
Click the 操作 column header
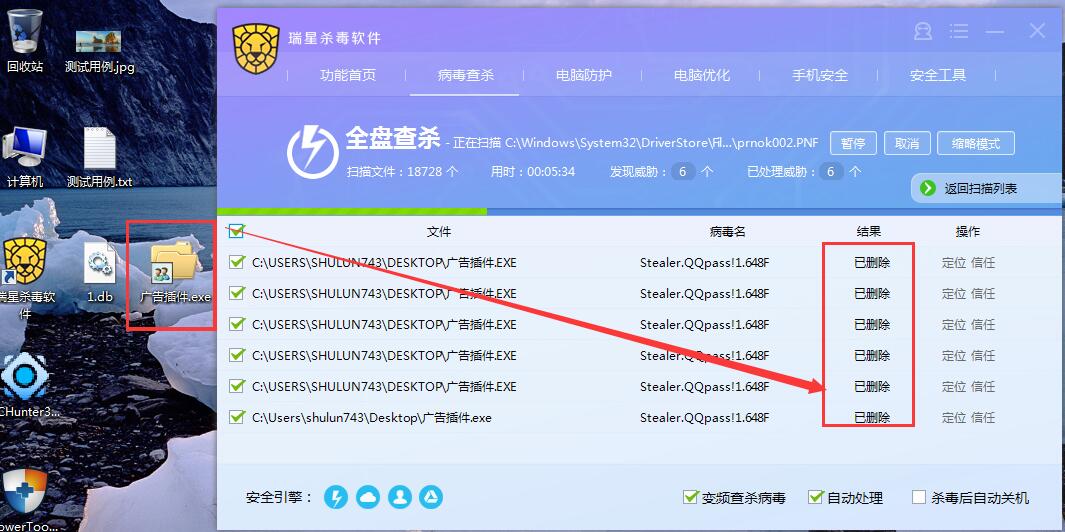968,232
